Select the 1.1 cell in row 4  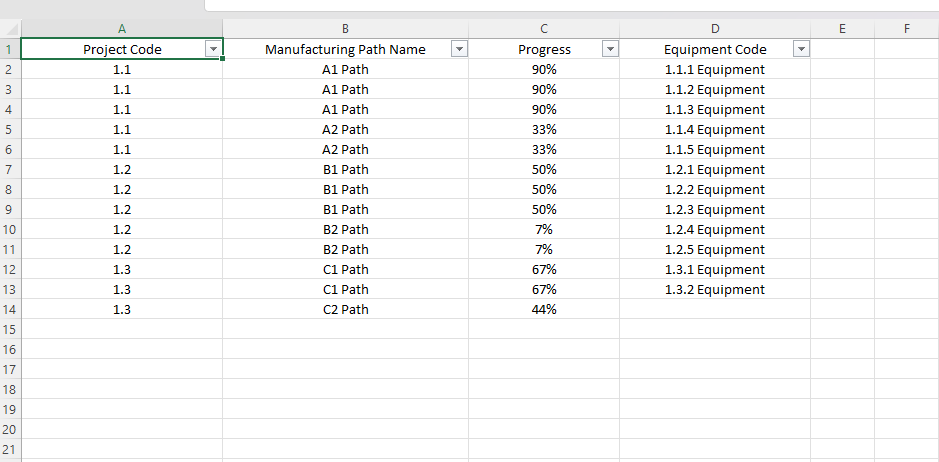[x=122, y=110]
